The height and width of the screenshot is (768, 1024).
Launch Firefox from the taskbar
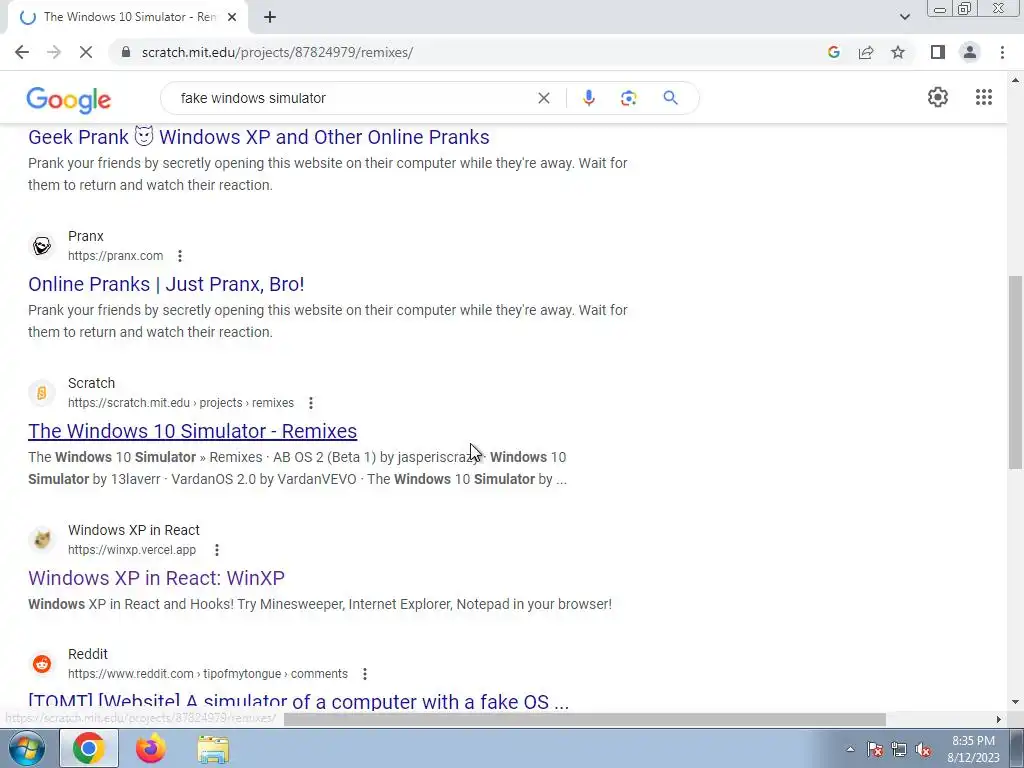pos(151,748)
